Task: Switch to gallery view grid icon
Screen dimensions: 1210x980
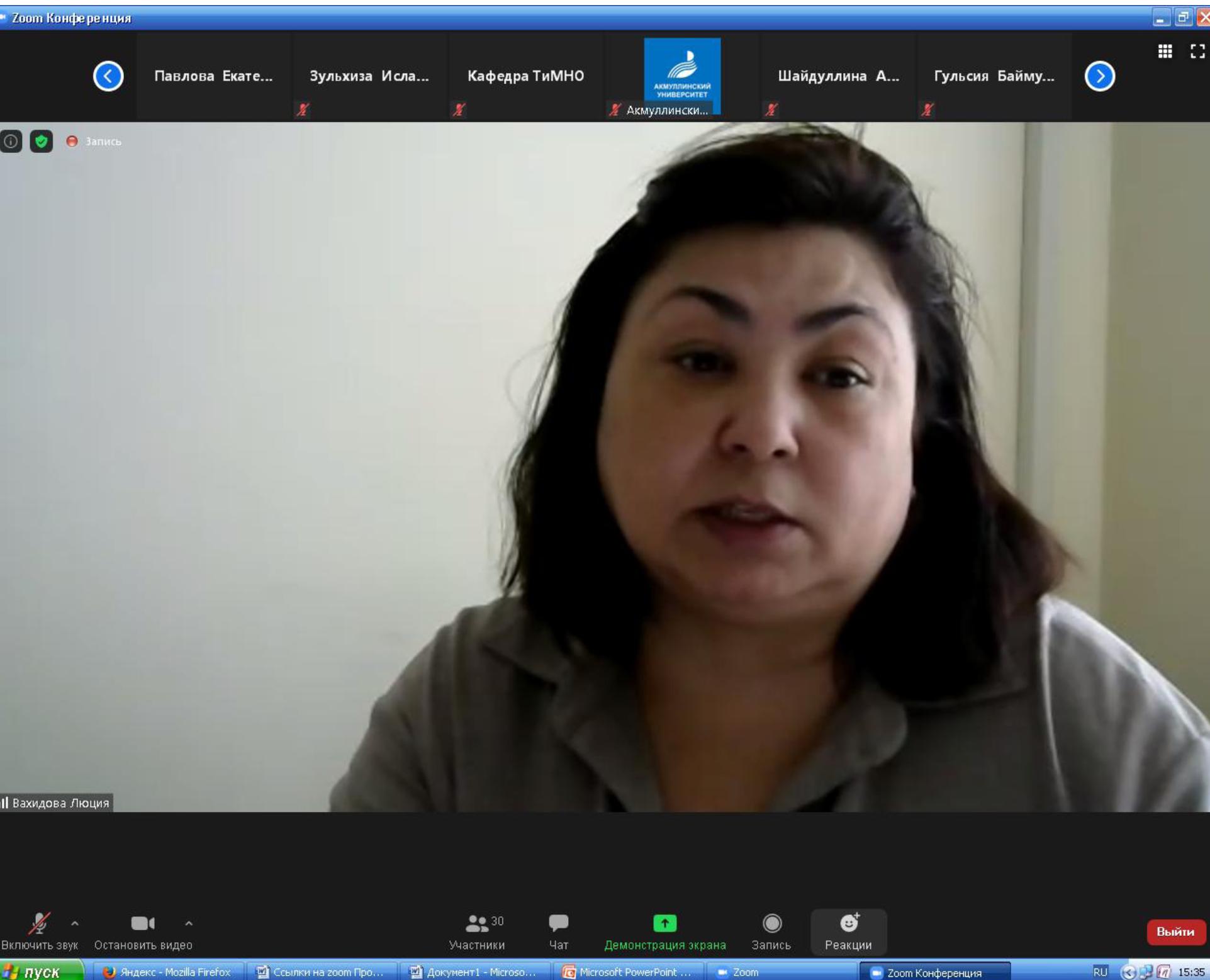Action: (x=1165, y=52)
